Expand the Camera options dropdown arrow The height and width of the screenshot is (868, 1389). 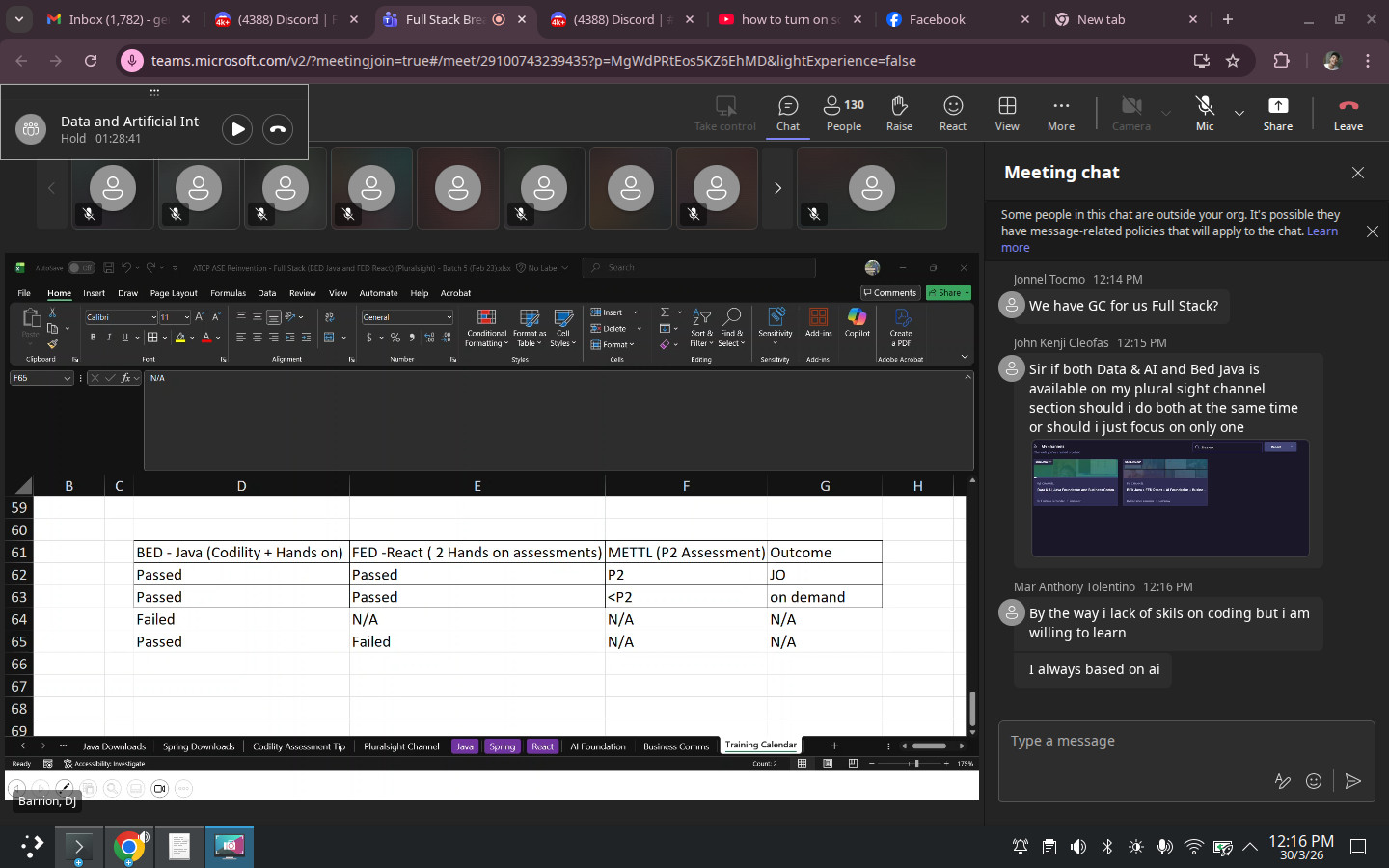click(1166, 113)
